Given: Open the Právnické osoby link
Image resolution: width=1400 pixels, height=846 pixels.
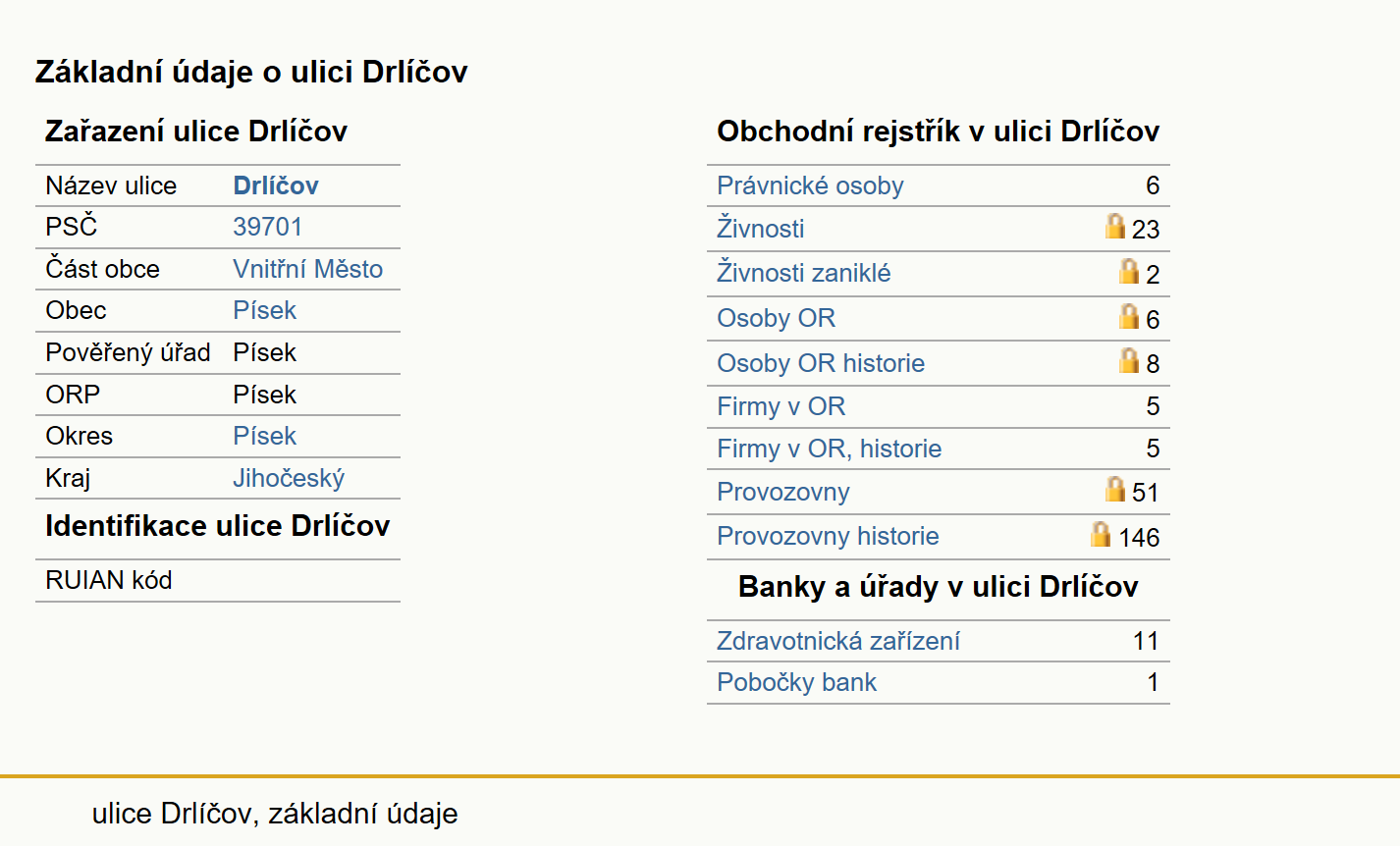Looking at the screenshot, I should coord(810,185).
